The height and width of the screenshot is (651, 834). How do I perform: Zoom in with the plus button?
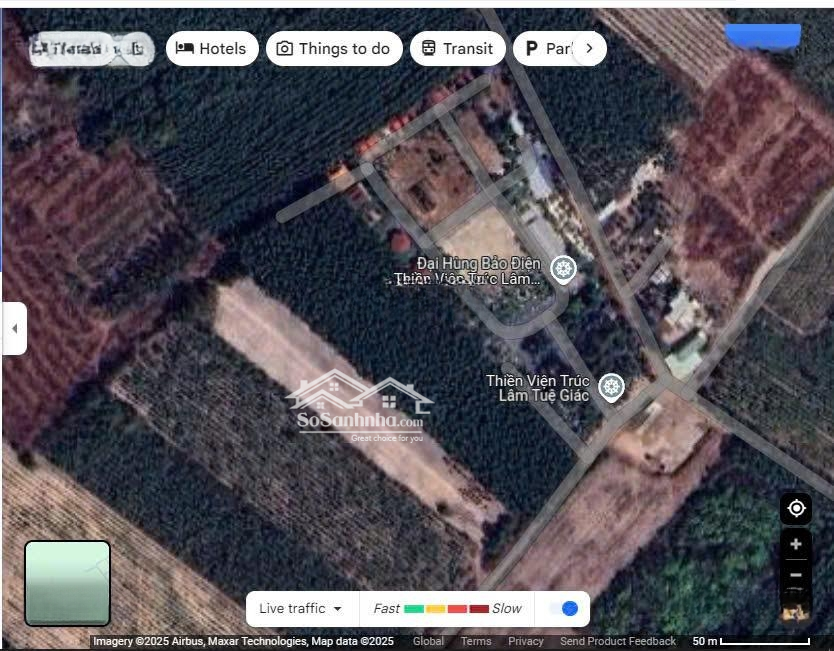pyautogui.click(x=796, y=545)
